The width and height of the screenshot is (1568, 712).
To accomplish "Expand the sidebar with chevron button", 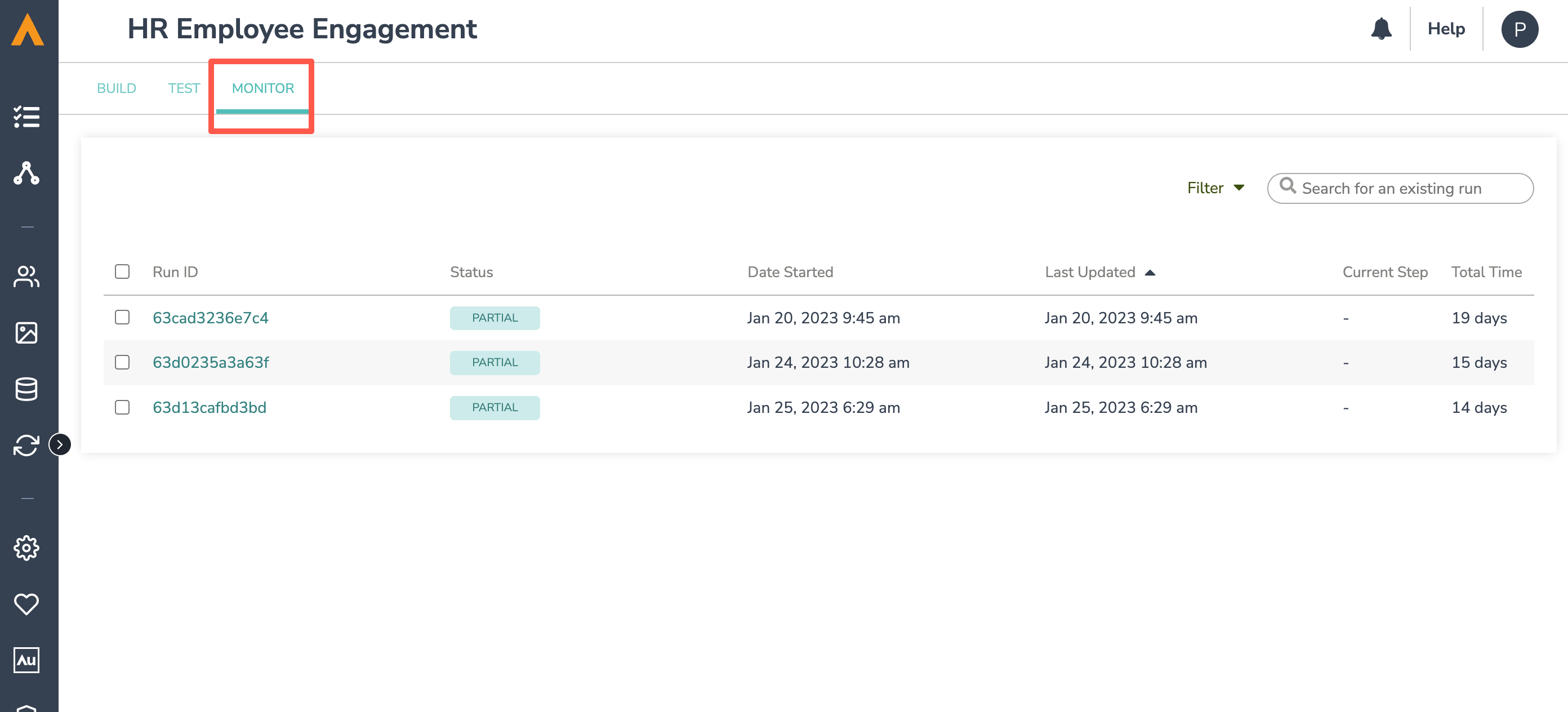I will [60, 444].
